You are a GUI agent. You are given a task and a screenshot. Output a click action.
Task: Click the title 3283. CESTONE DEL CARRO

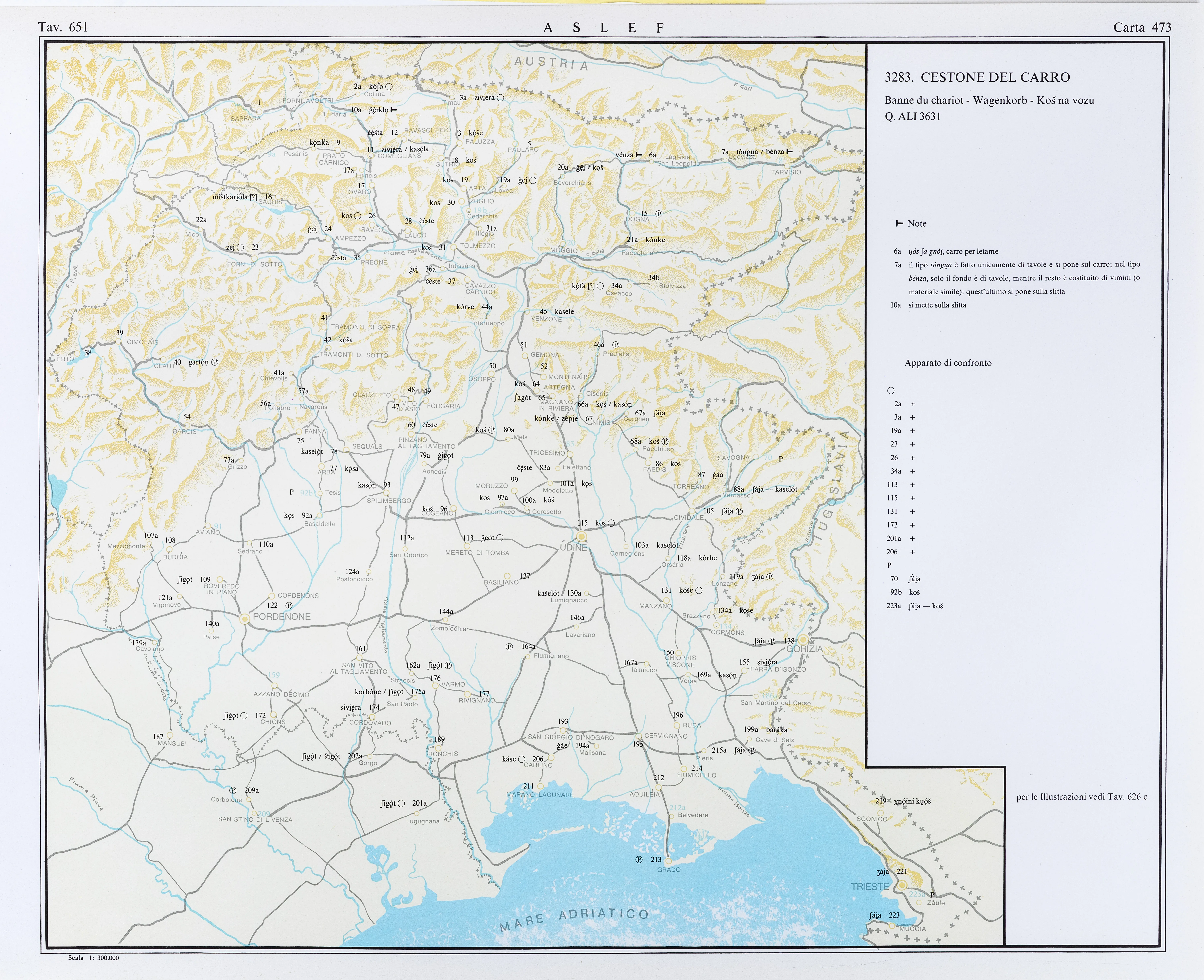coord(977,77)
